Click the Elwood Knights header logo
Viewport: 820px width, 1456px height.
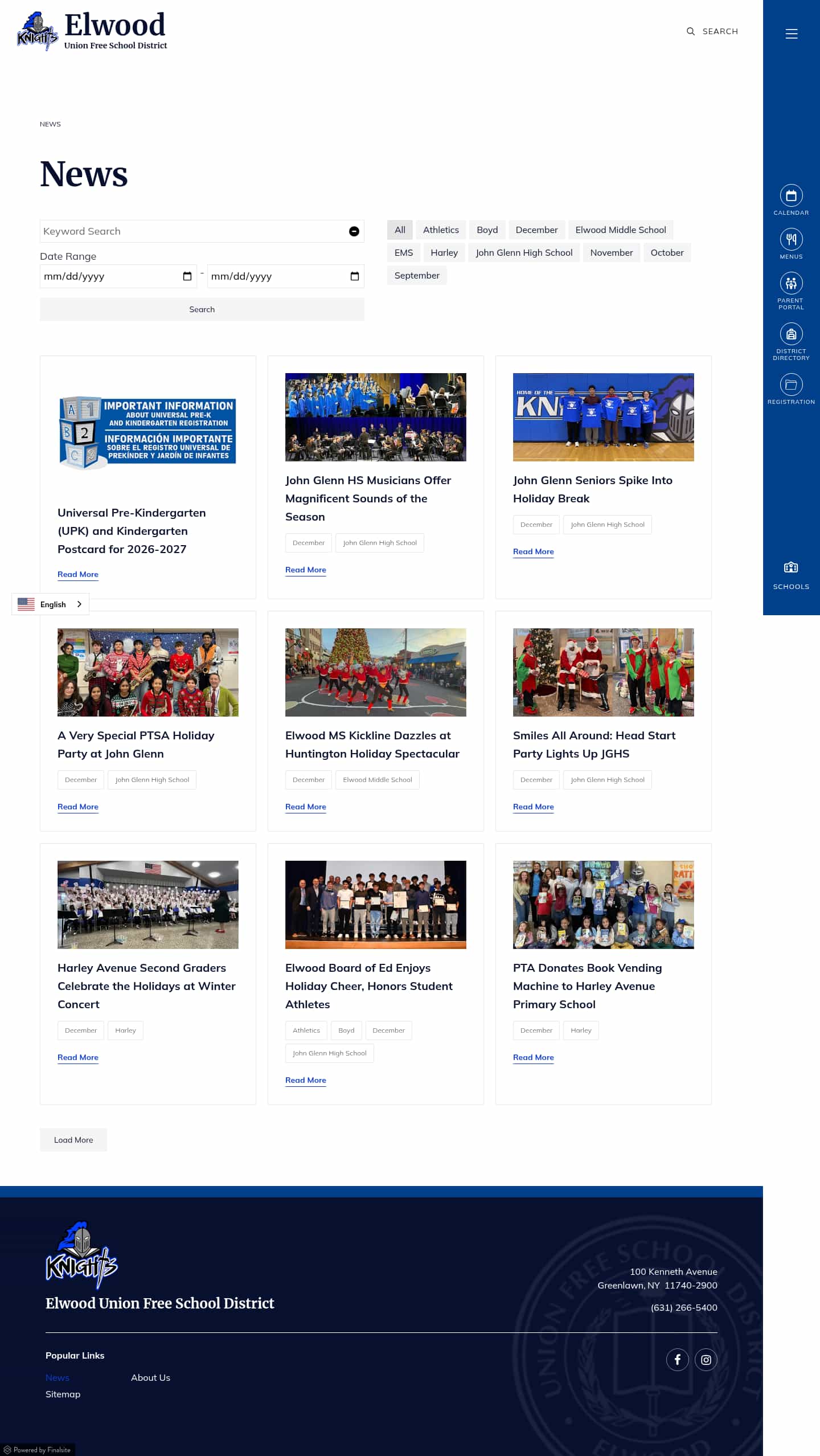pyautogui.click(x=92, y=31)
